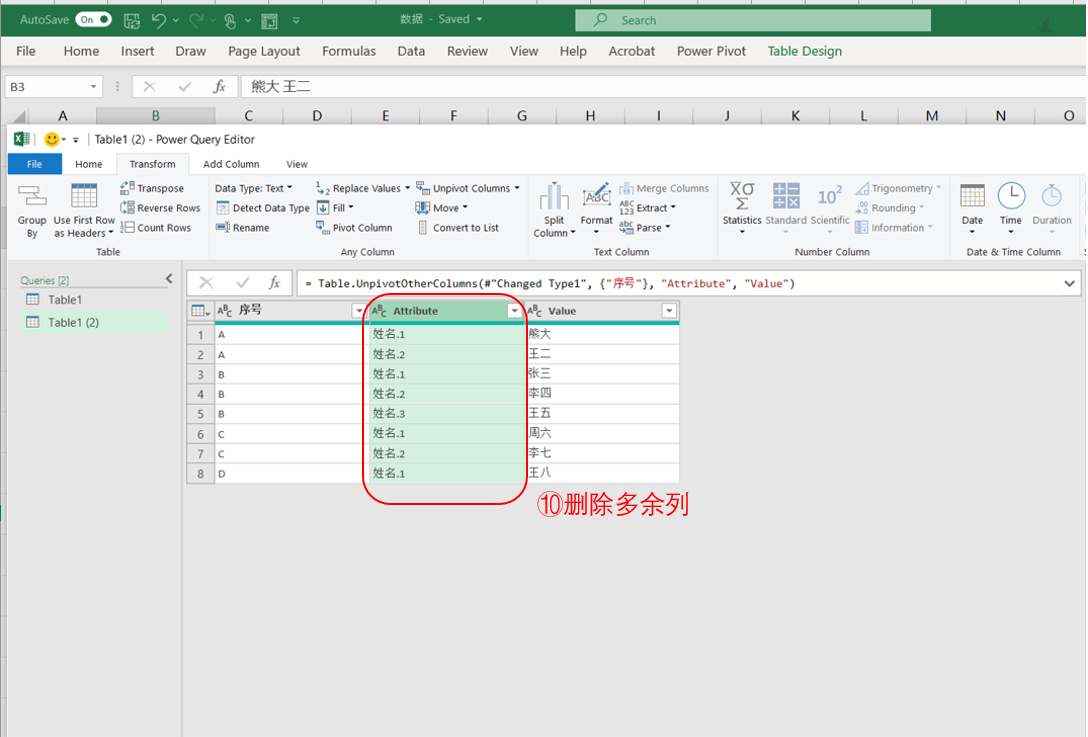Click the Excel Save icon
The image size is (1088, 737).
click(x=132, y=20)
